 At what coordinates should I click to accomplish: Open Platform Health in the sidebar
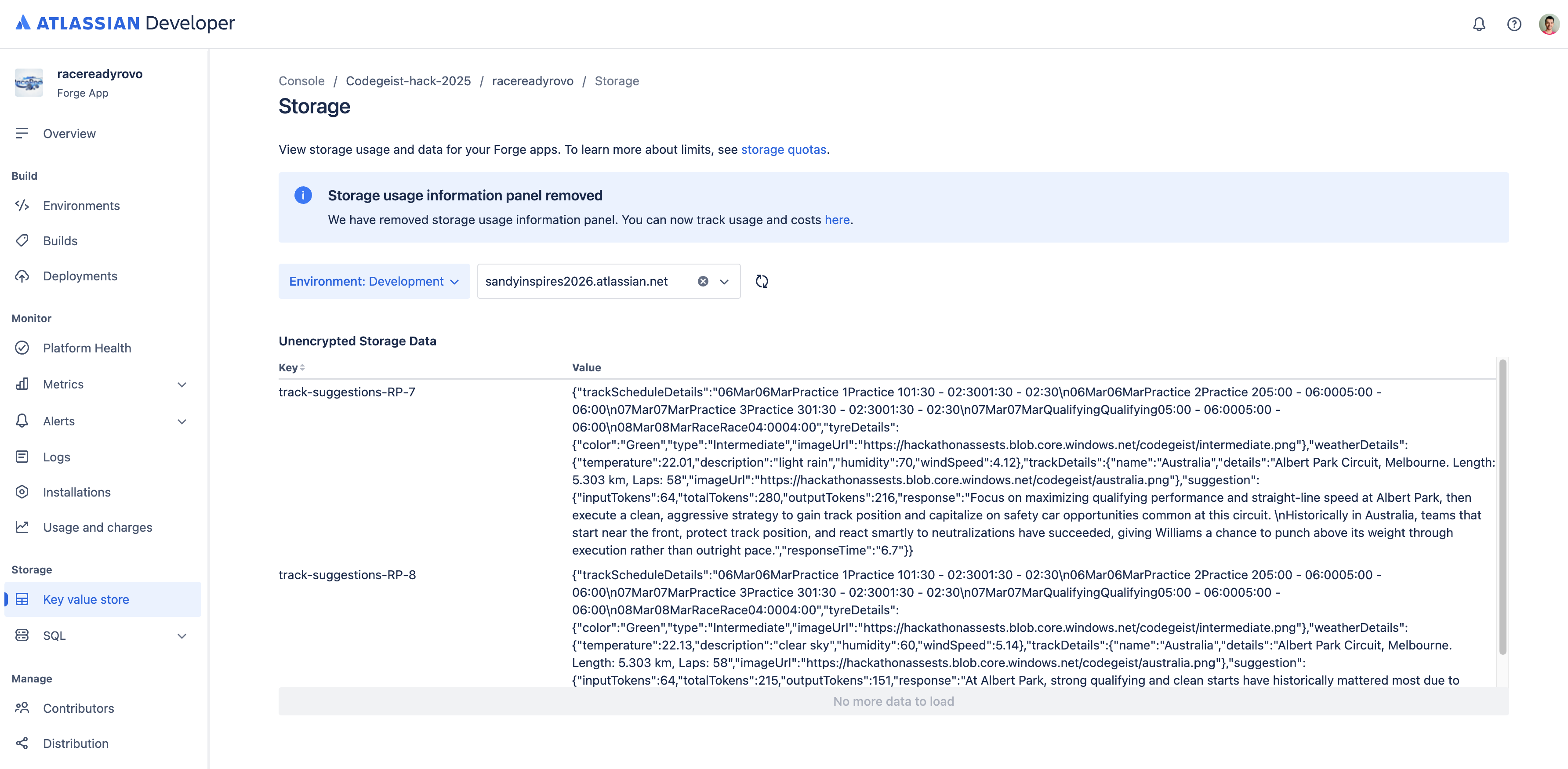(87, 348)
